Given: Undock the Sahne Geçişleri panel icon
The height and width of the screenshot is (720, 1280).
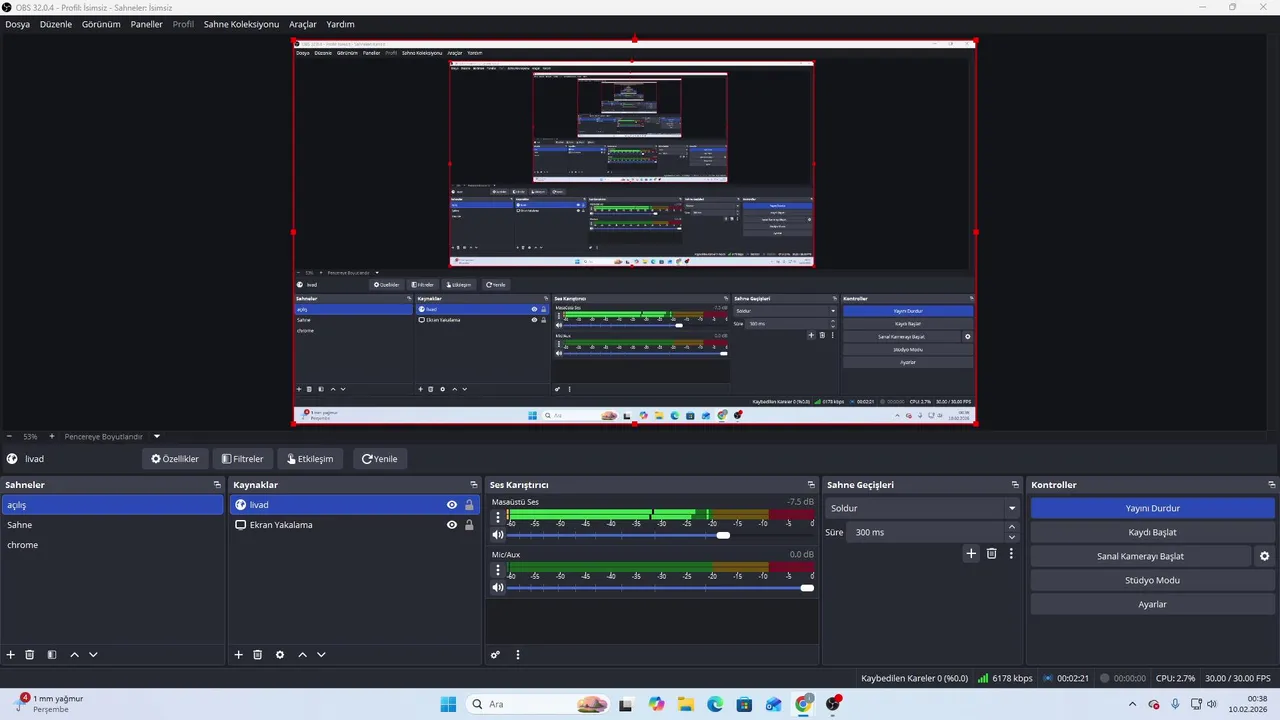Looking at the screenshot, I should (1015, 485).
